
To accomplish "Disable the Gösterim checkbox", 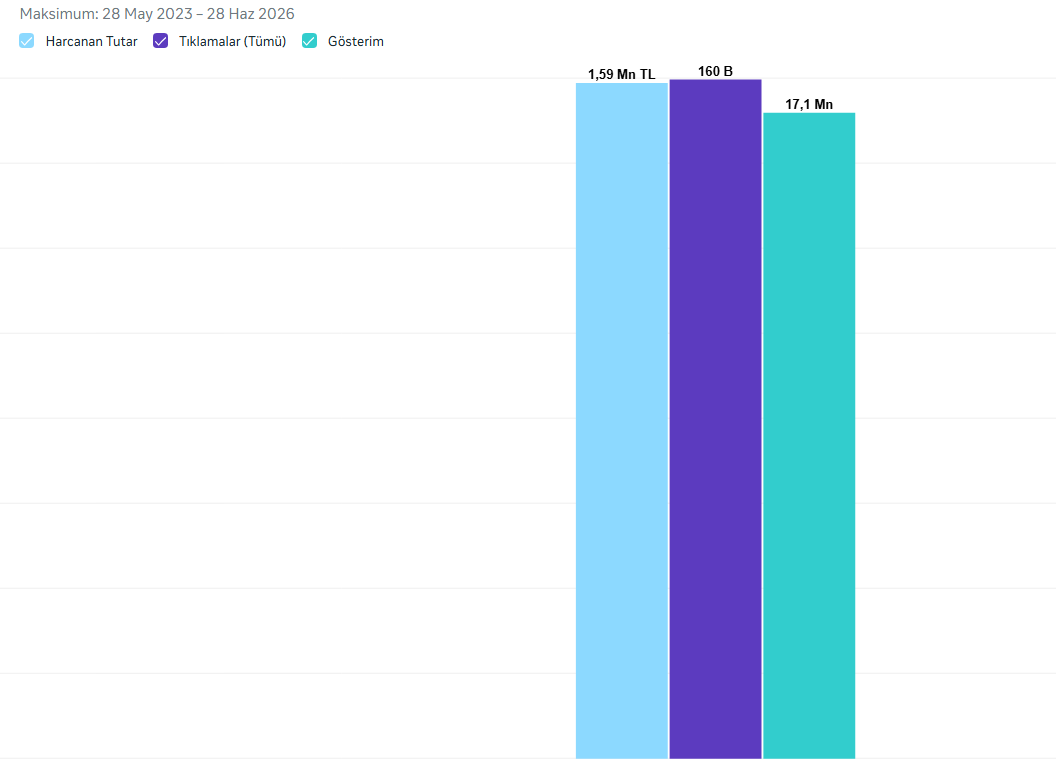I will [309, 41].
